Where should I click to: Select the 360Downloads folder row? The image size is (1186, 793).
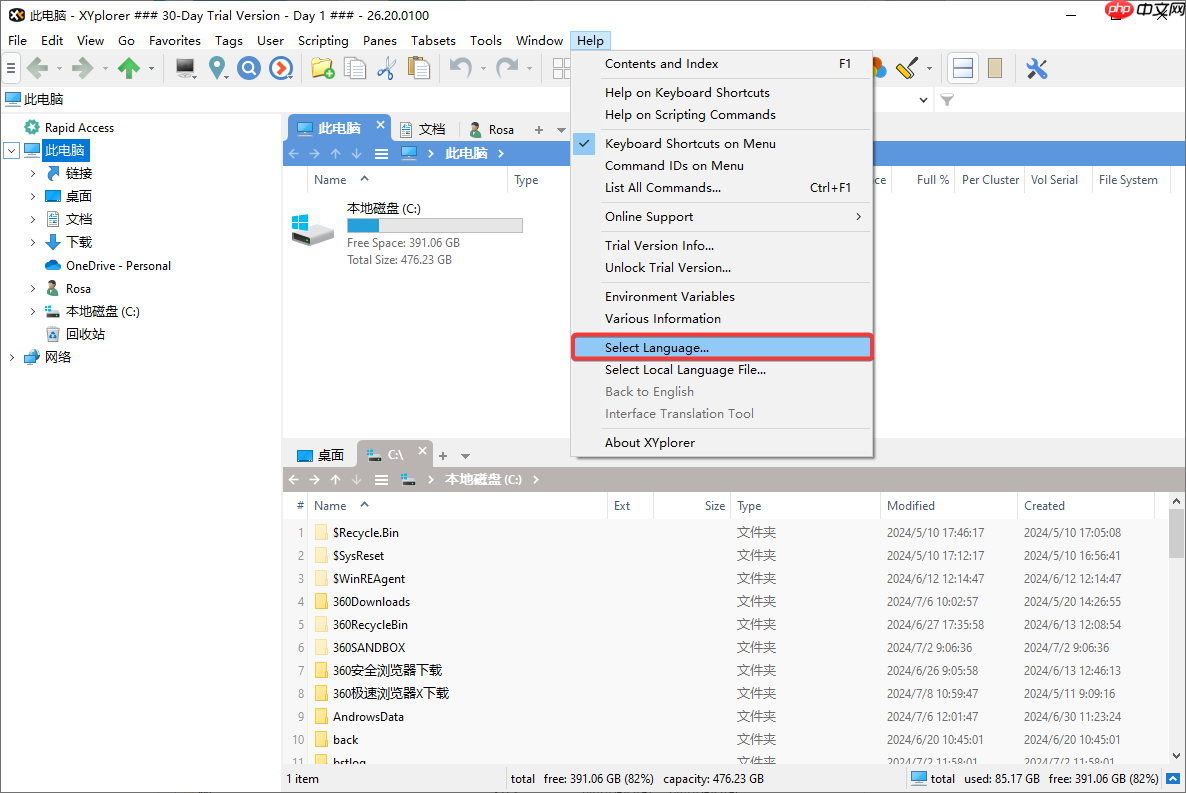coord(726,602)
